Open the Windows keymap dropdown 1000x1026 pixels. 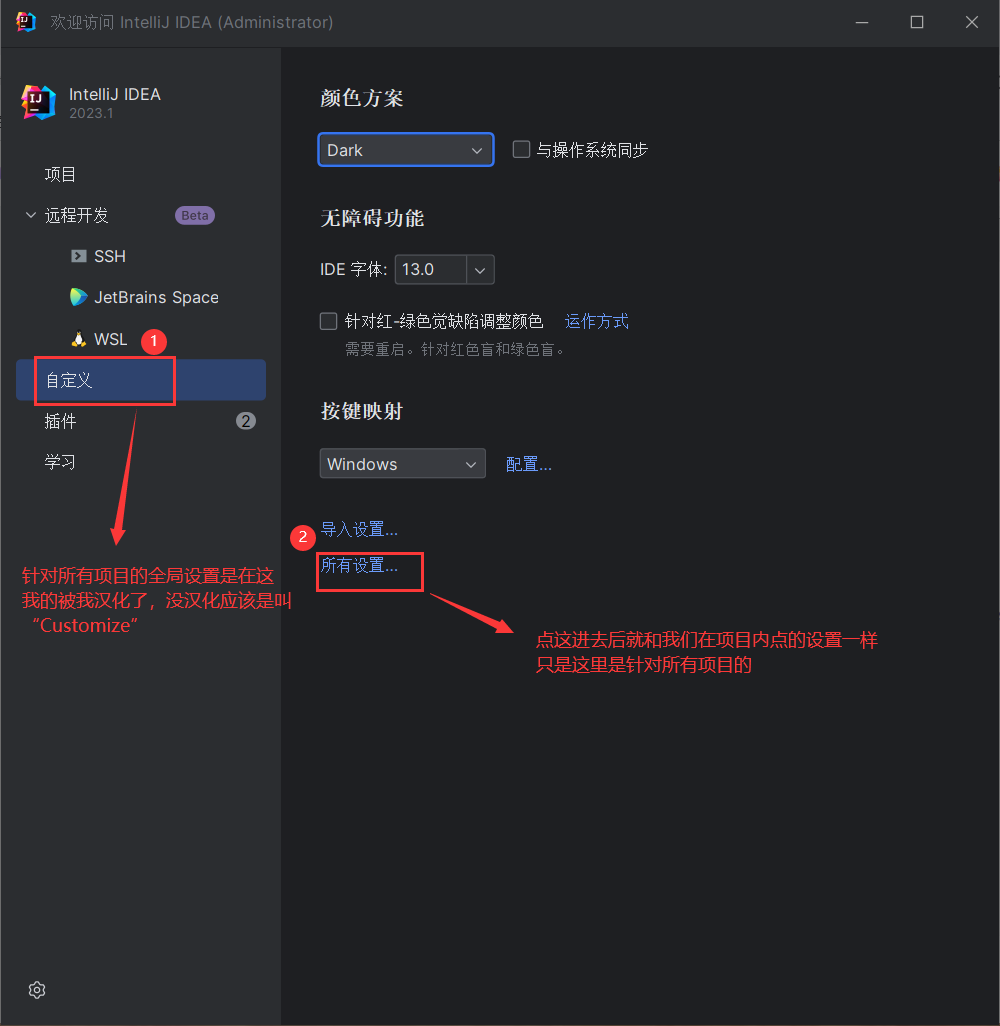(402, 463)
